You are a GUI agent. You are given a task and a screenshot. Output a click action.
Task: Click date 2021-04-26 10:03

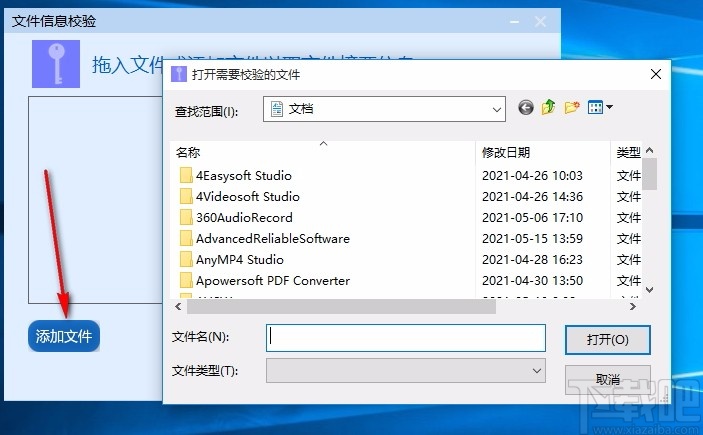point(532,175)
